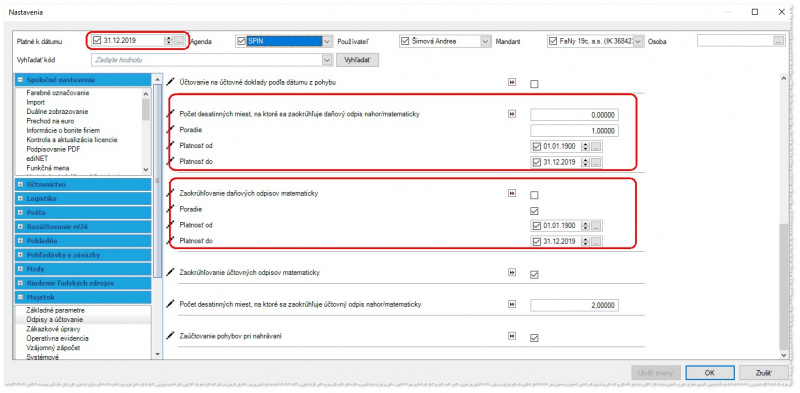The width and height of the screenshot is (800, 393).
Task: Expand the Účtovníctvo section
Action: coord(20,184)
